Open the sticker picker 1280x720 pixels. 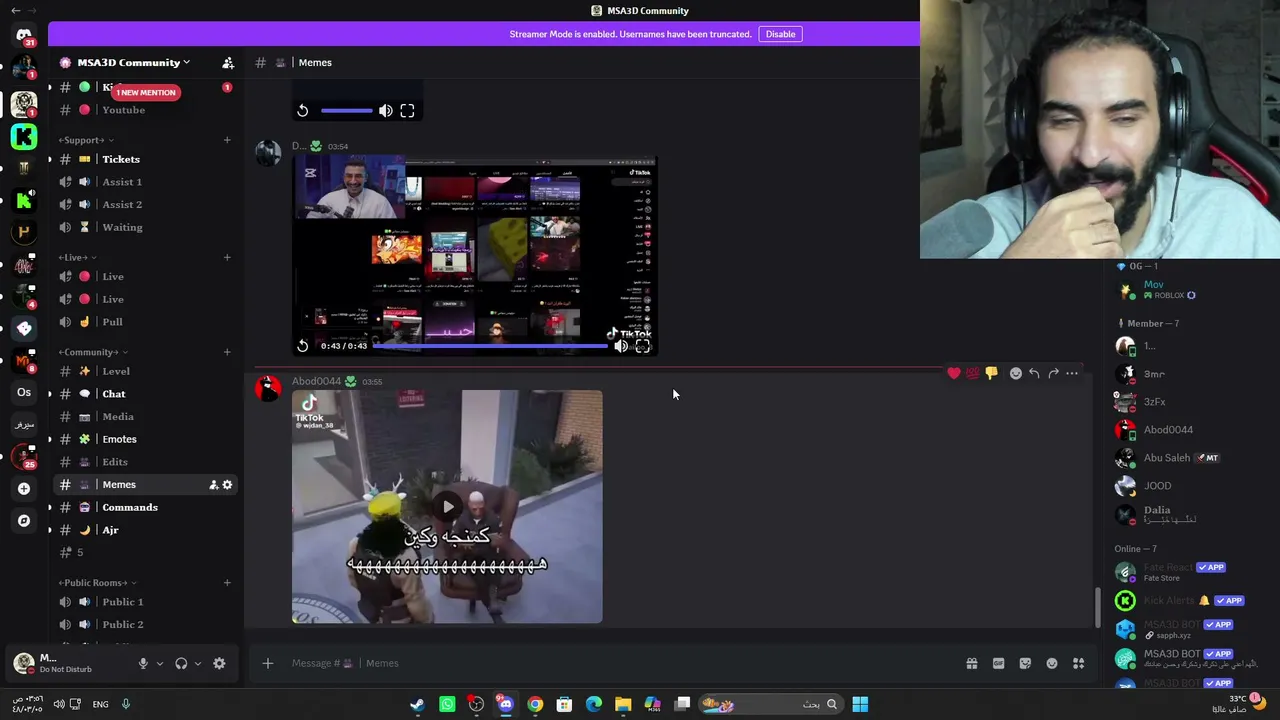1025,663
